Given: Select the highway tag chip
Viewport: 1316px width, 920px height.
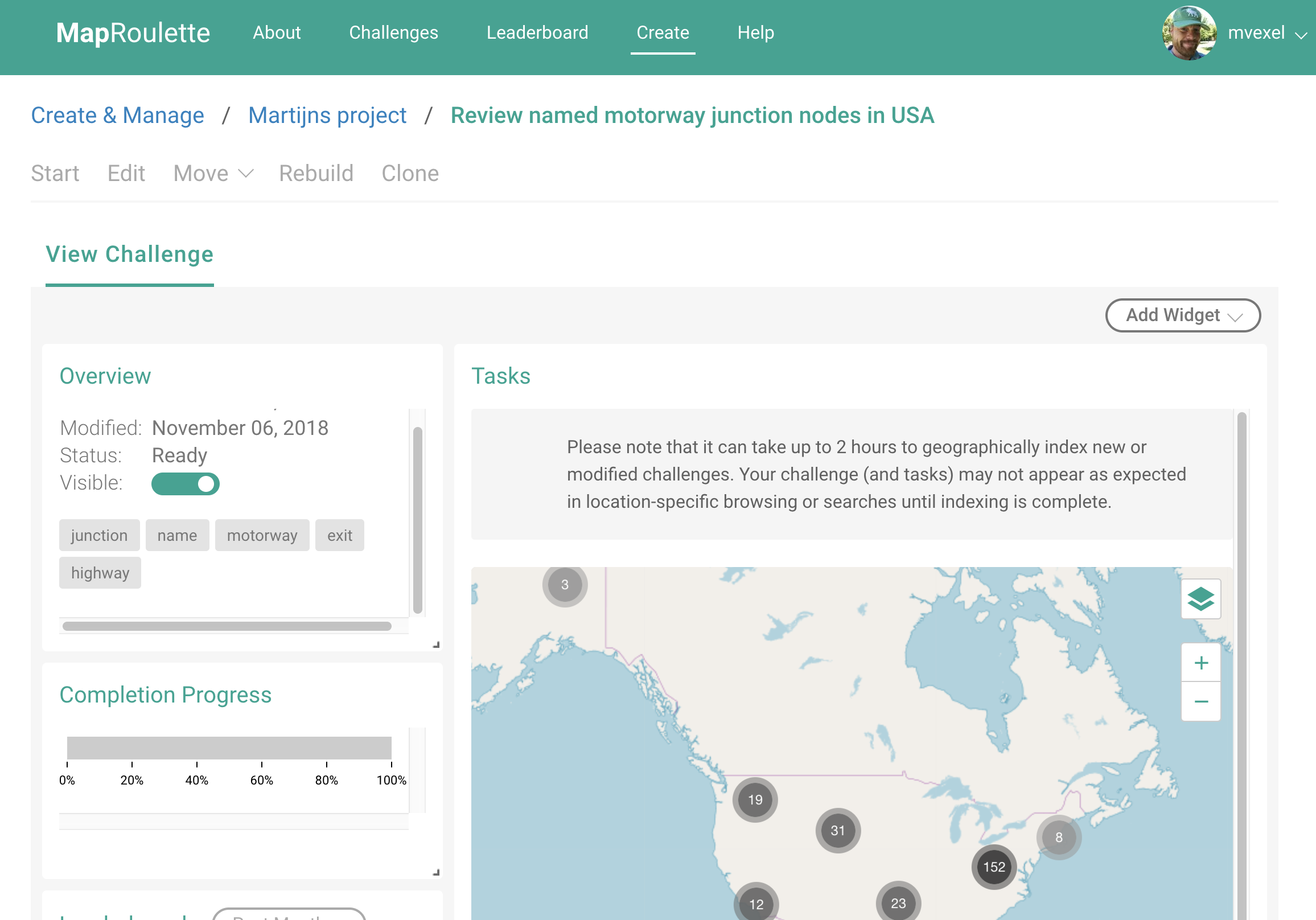Looking at the screenshot, I should click(x=100, y=572).
